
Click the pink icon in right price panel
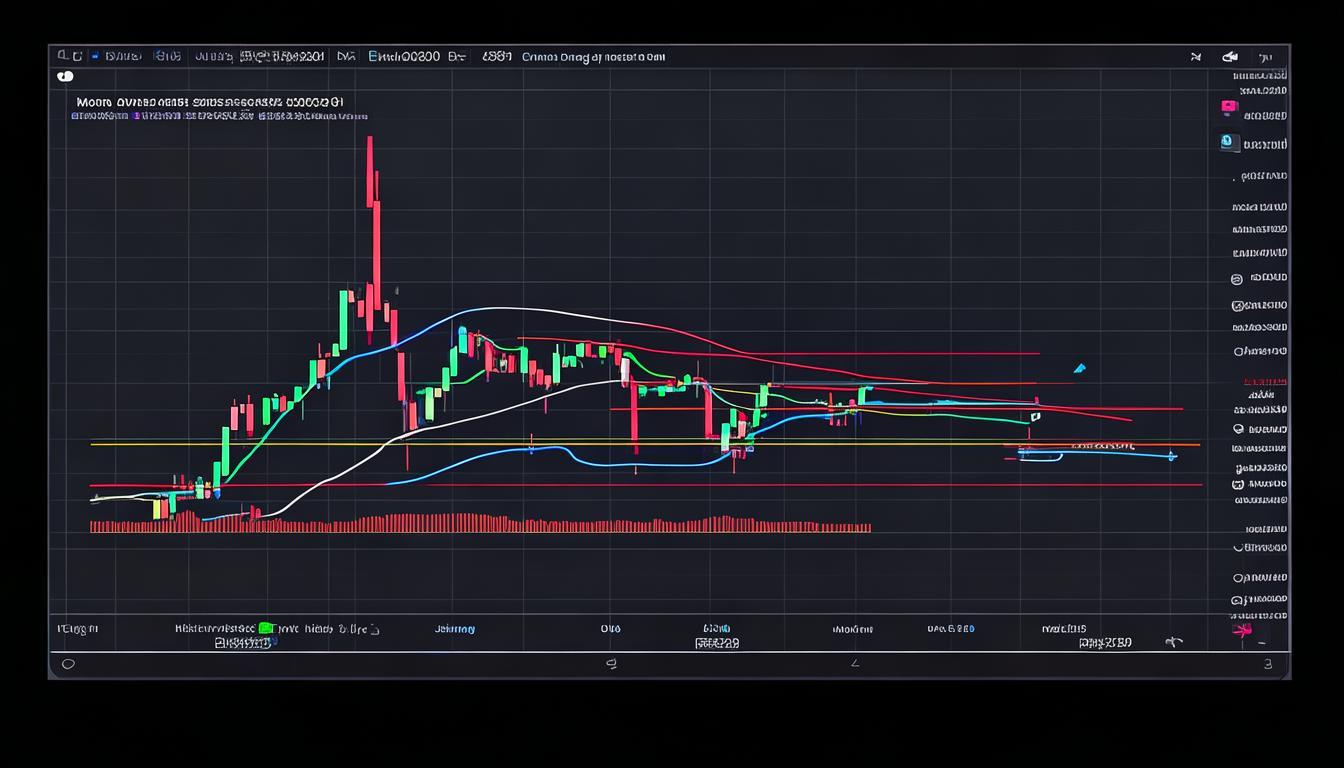[1229, 108]
